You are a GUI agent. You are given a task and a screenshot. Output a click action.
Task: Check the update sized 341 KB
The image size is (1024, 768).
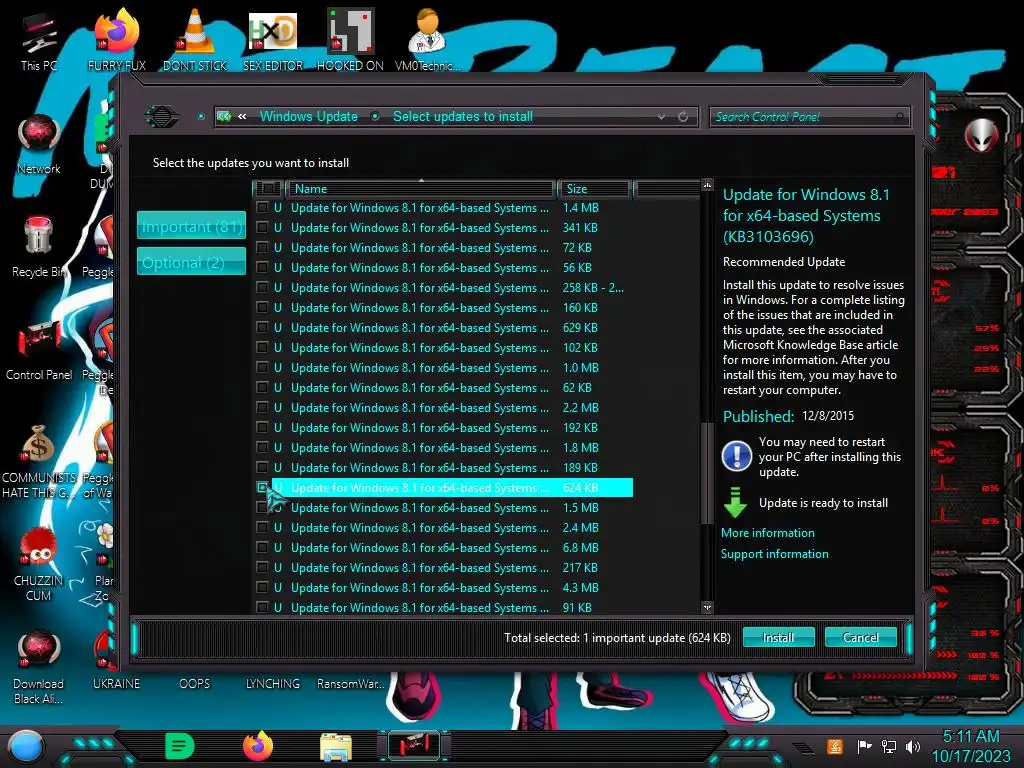click(262, 227)
